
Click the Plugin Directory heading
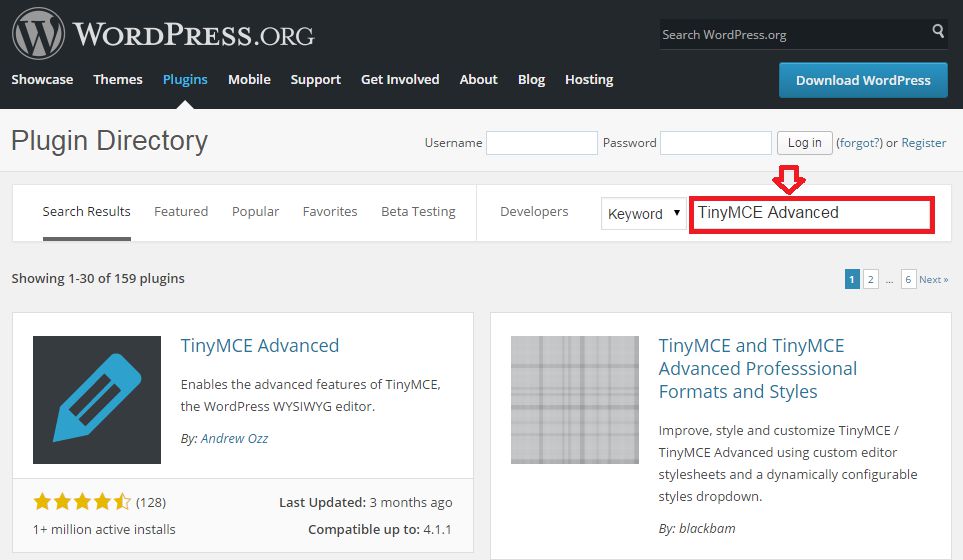tap(109, 141)
